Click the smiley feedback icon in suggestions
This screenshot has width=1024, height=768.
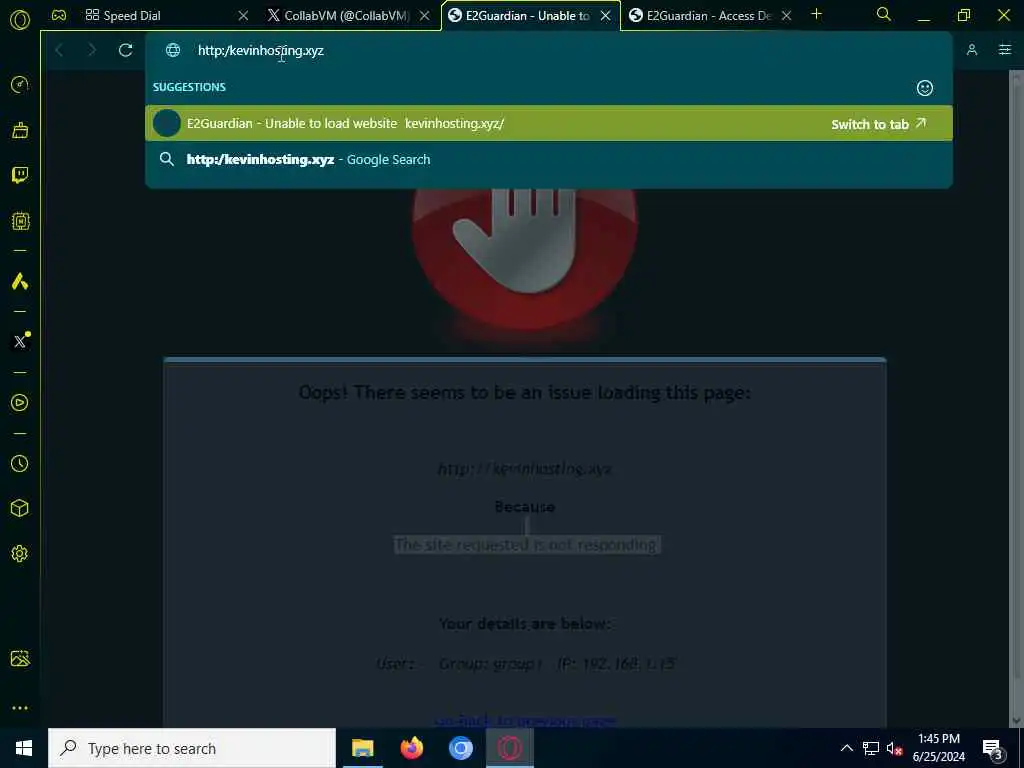point(925,88)
